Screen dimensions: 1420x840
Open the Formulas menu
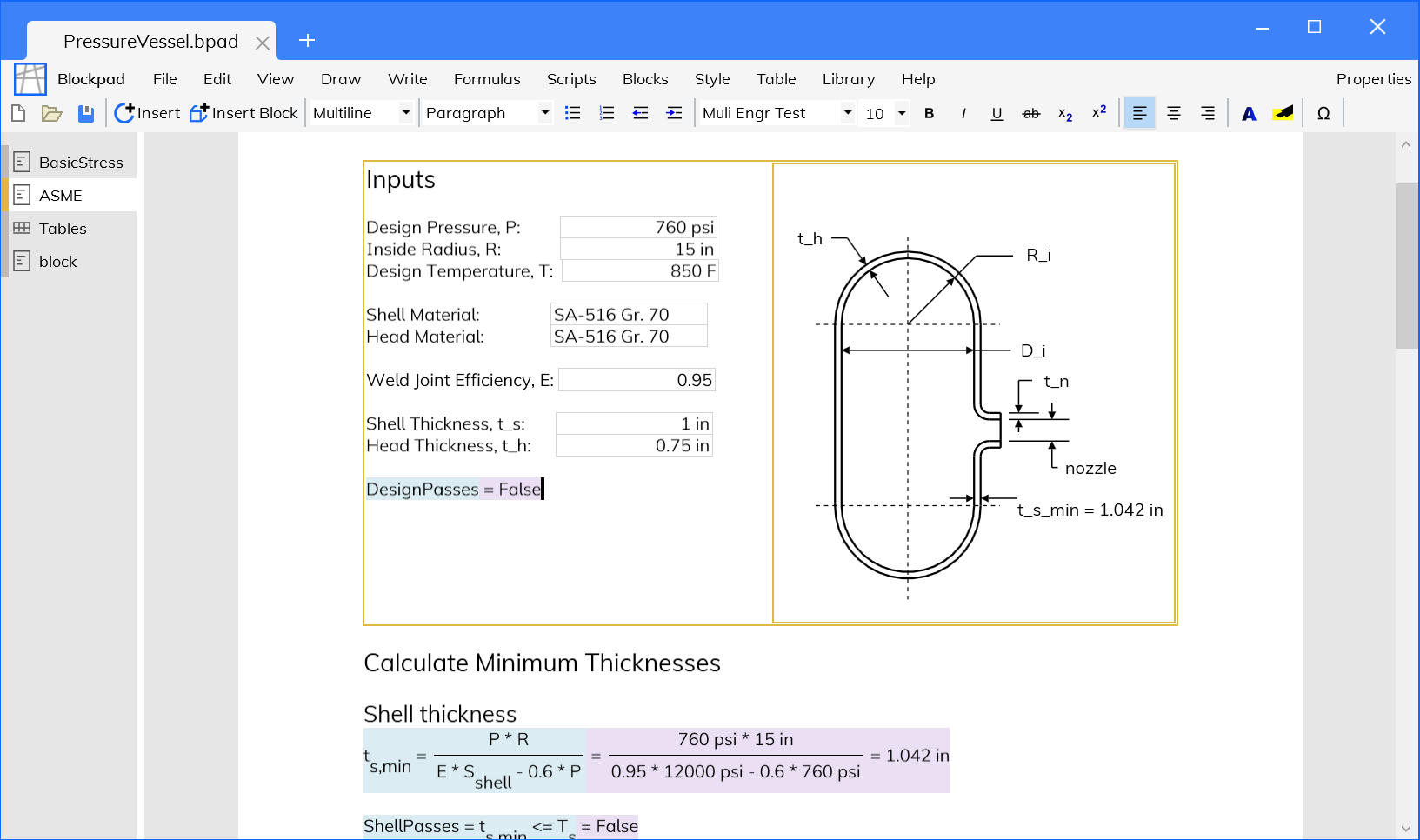(486, 79)
